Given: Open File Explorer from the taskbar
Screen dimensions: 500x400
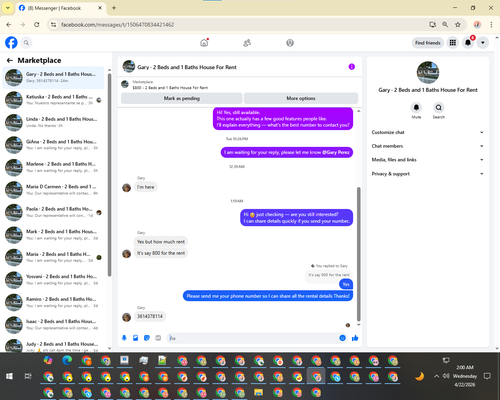Looking at the screenshot, I should (x=258, y=392).
